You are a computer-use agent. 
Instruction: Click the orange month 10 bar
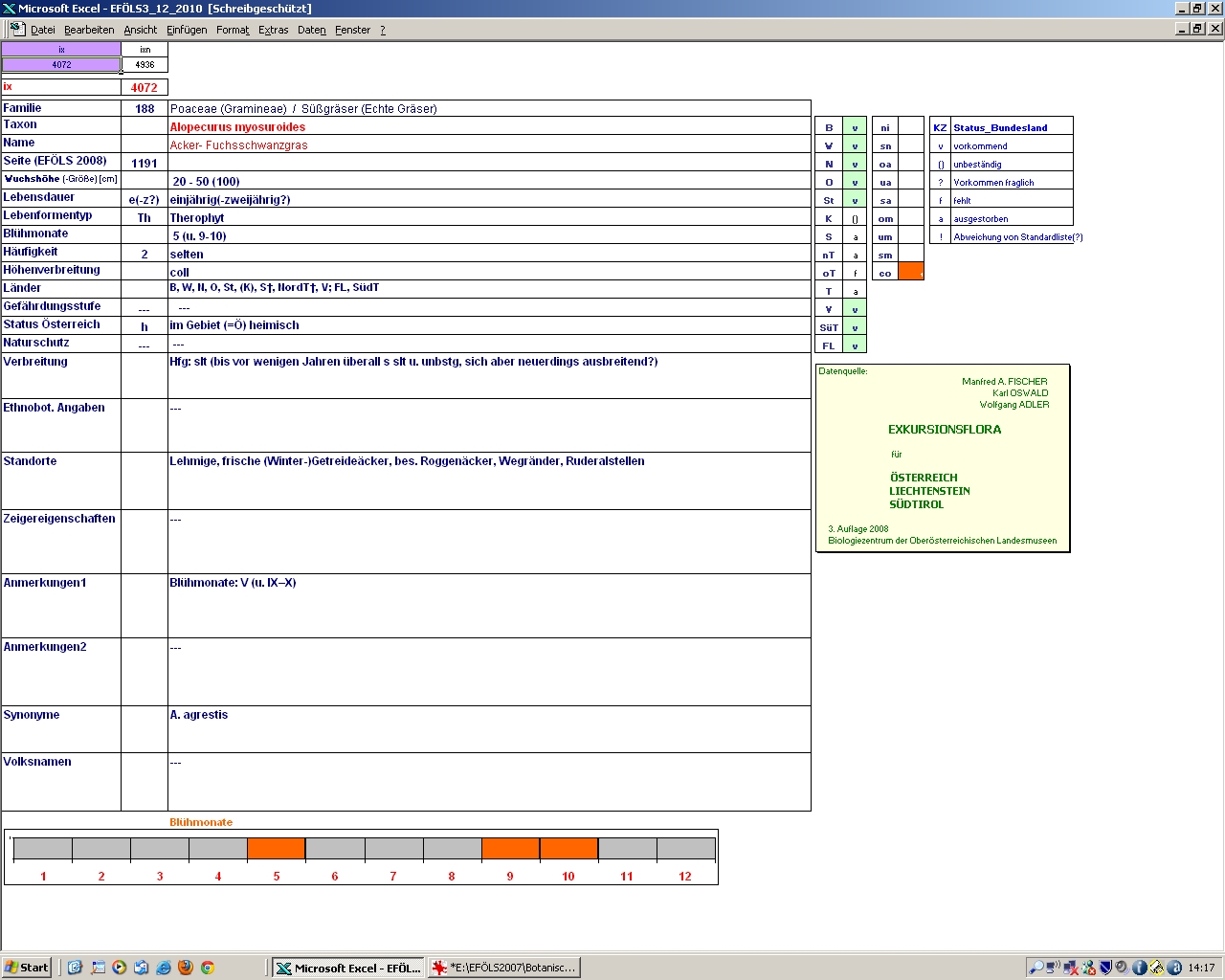[x=568, y=849]
